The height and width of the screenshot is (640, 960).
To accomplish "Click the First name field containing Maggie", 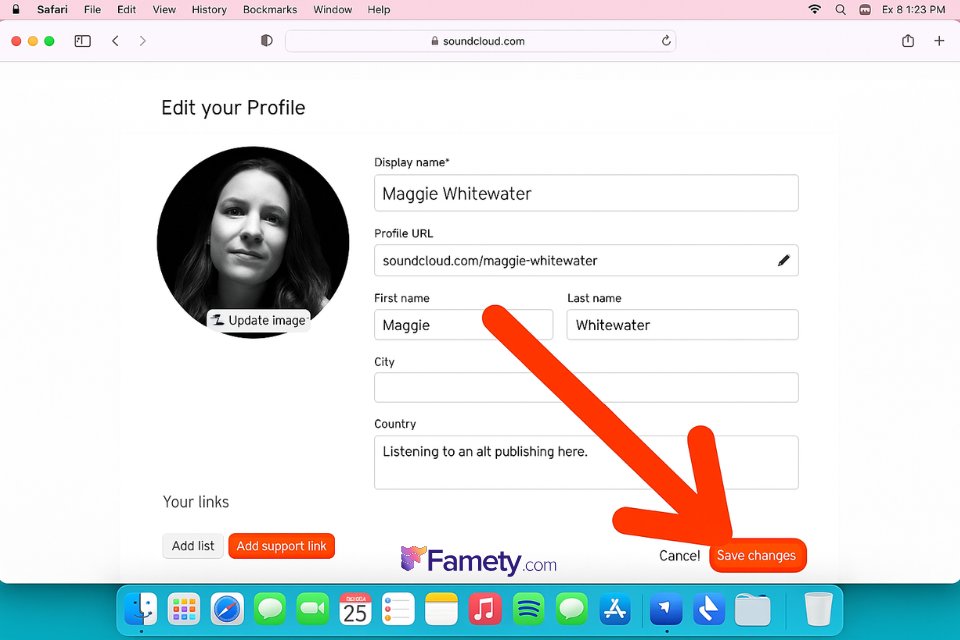I will point(463,325).
